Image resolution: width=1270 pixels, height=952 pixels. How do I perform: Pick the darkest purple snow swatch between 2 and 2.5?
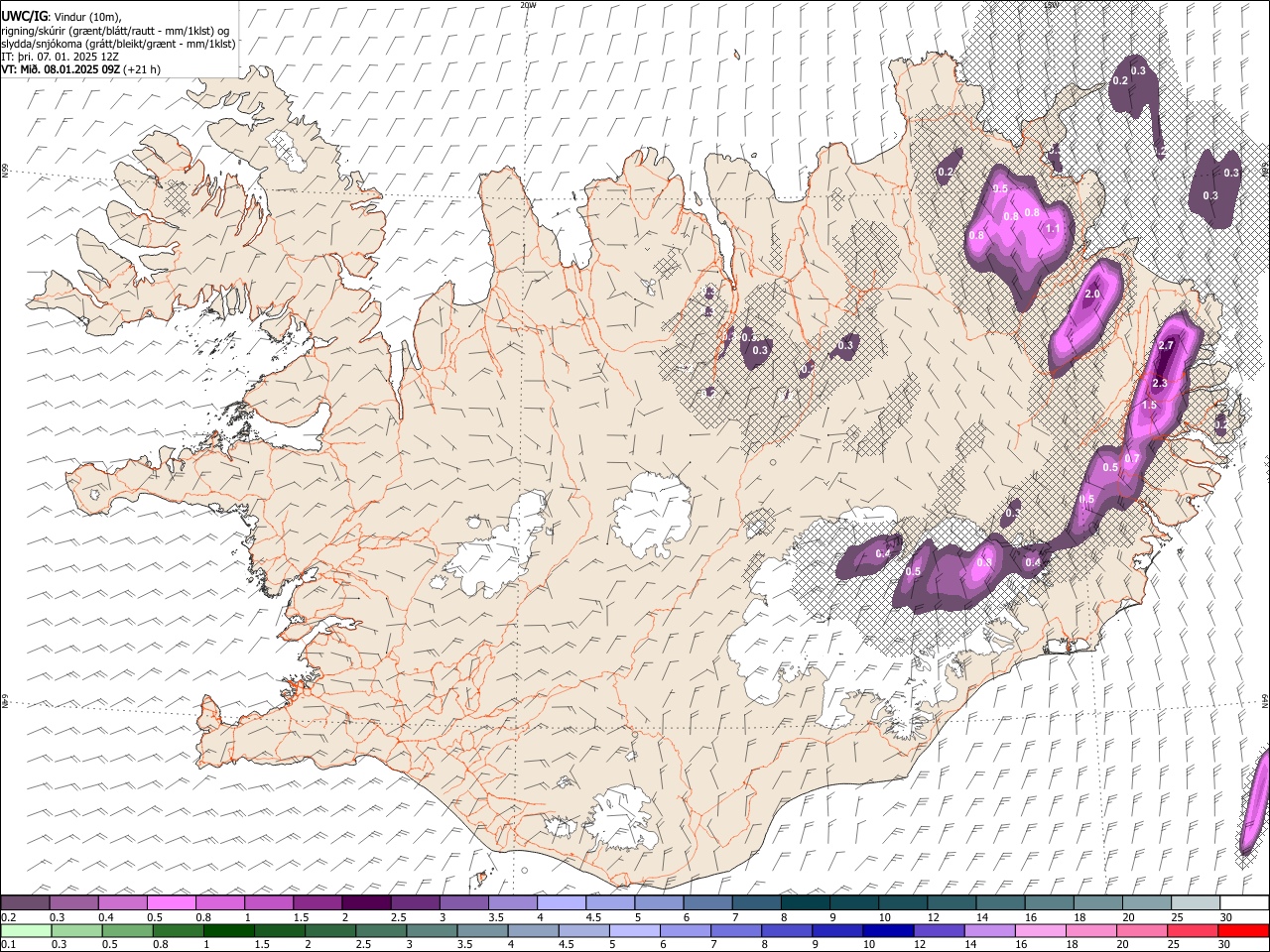point(366,902)
